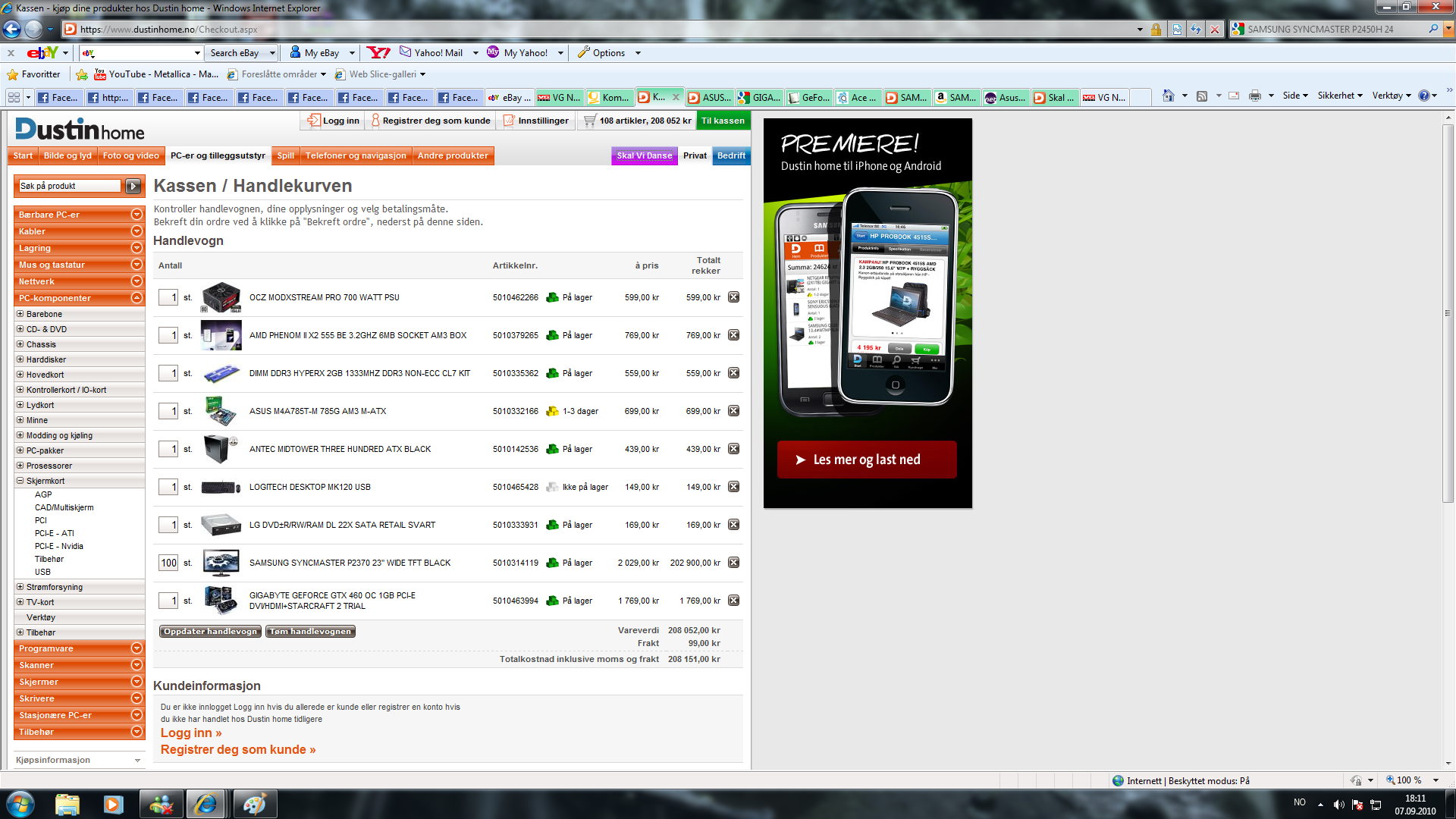Open the Yahoo! Mail toolbar button
The width and height of the screenshot is (1456, 819).
click(x=431, y=52)
